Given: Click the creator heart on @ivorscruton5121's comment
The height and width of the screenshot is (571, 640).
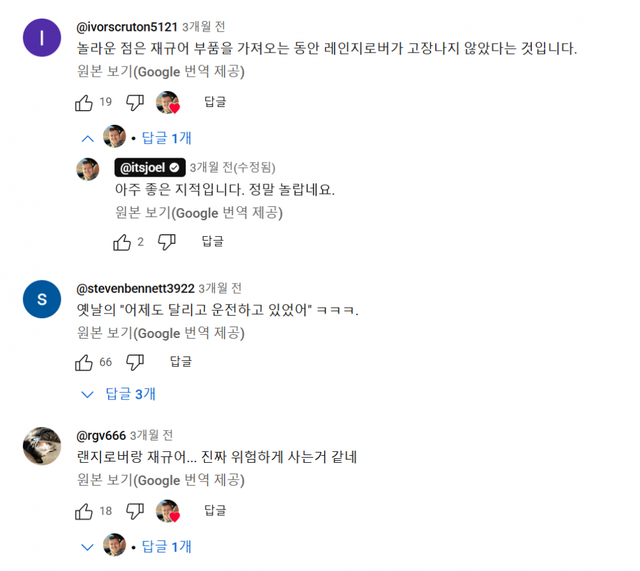Looking at the screenshot, I should (167, 102).
